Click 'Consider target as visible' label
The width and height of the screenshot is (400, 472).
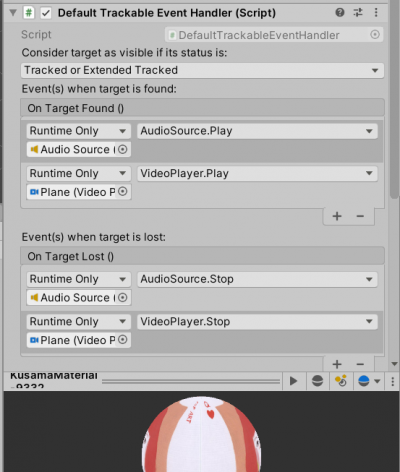coord(124,53)
